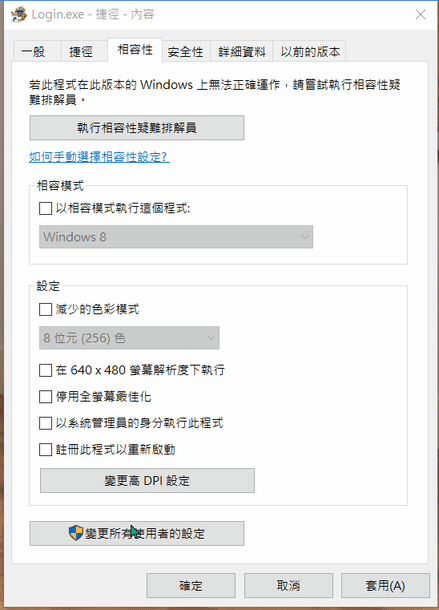The image size is (439, 610).
Task: Open 如何手動選擇相容性設定 link
Action: coord(99,157)
